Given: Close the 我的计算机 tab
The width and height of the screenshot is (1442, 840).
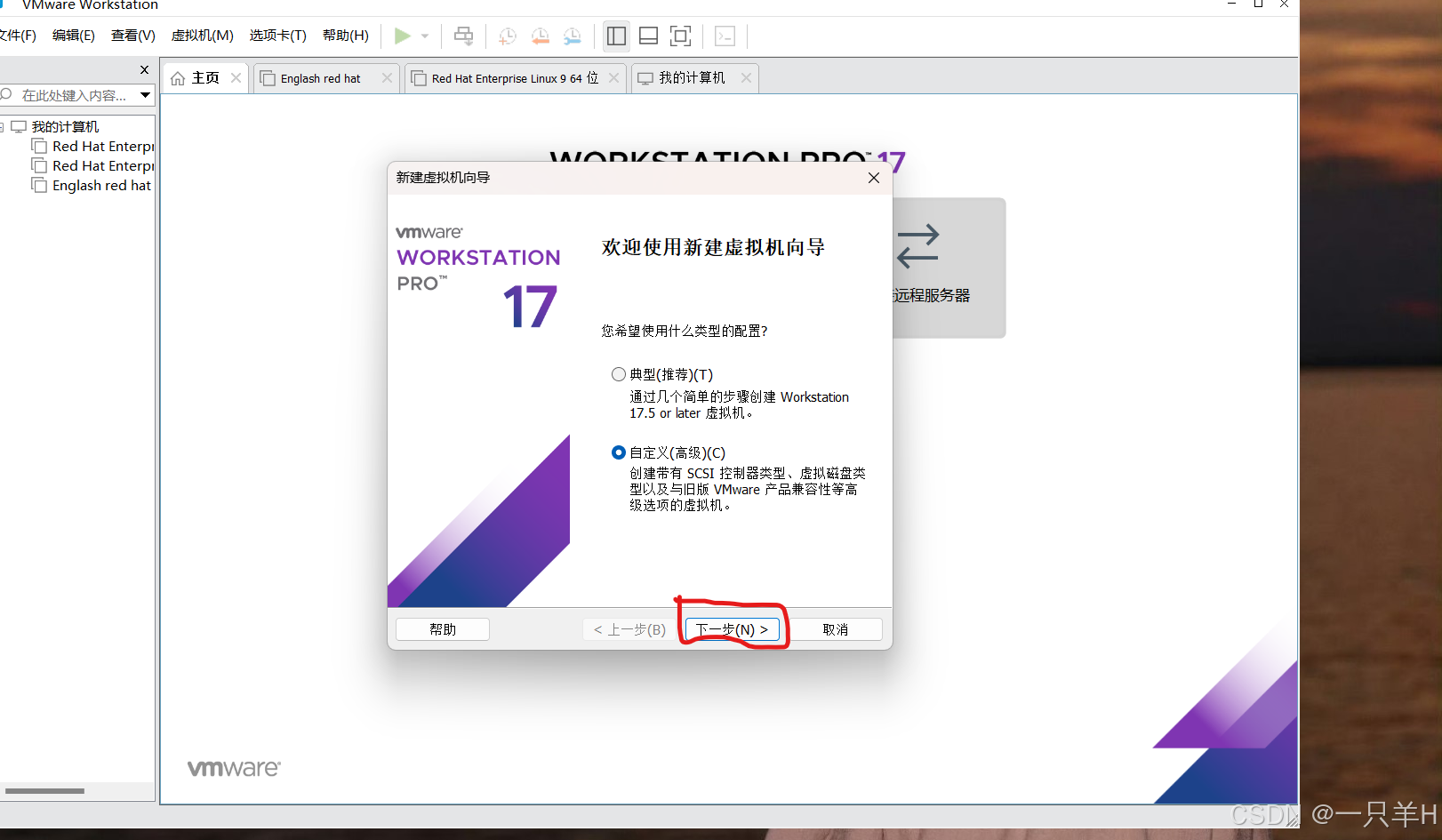Looking at the screenshot, I should point(746,78).
